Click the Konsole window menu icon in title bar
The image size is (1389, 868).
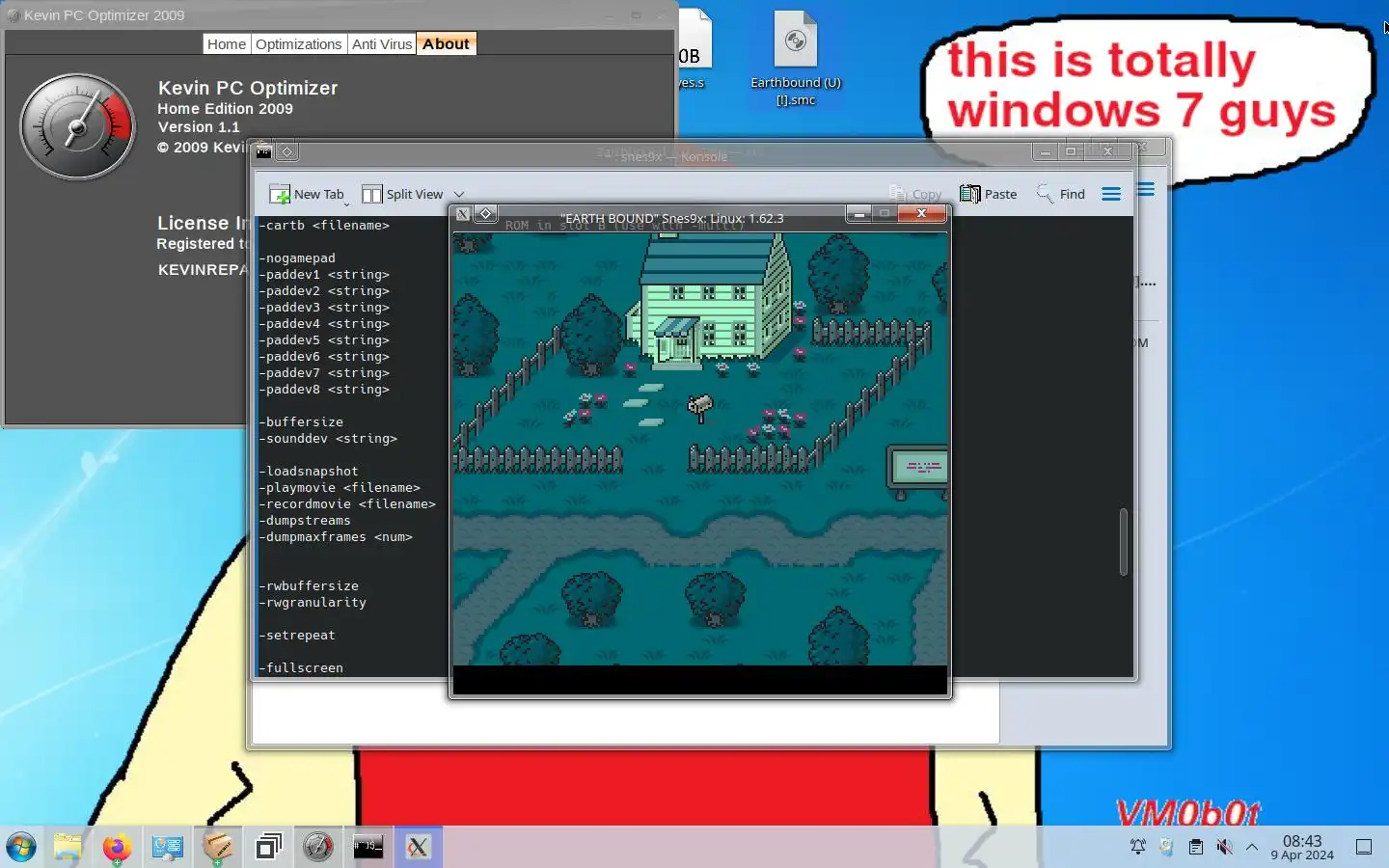(x=263, y=151)
